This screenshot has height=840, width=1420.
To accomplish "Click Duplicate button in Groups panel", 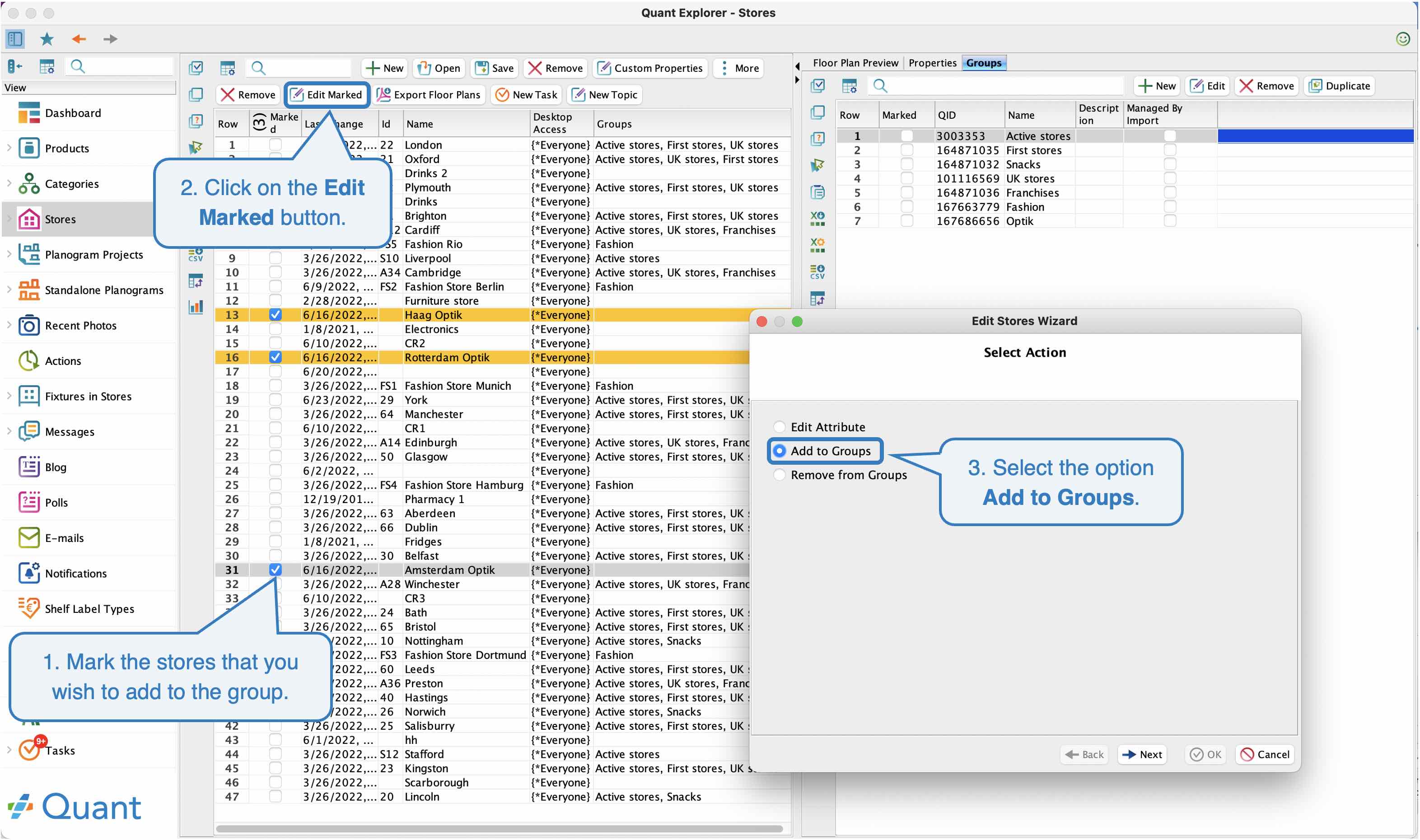I will coord(1339,86).
